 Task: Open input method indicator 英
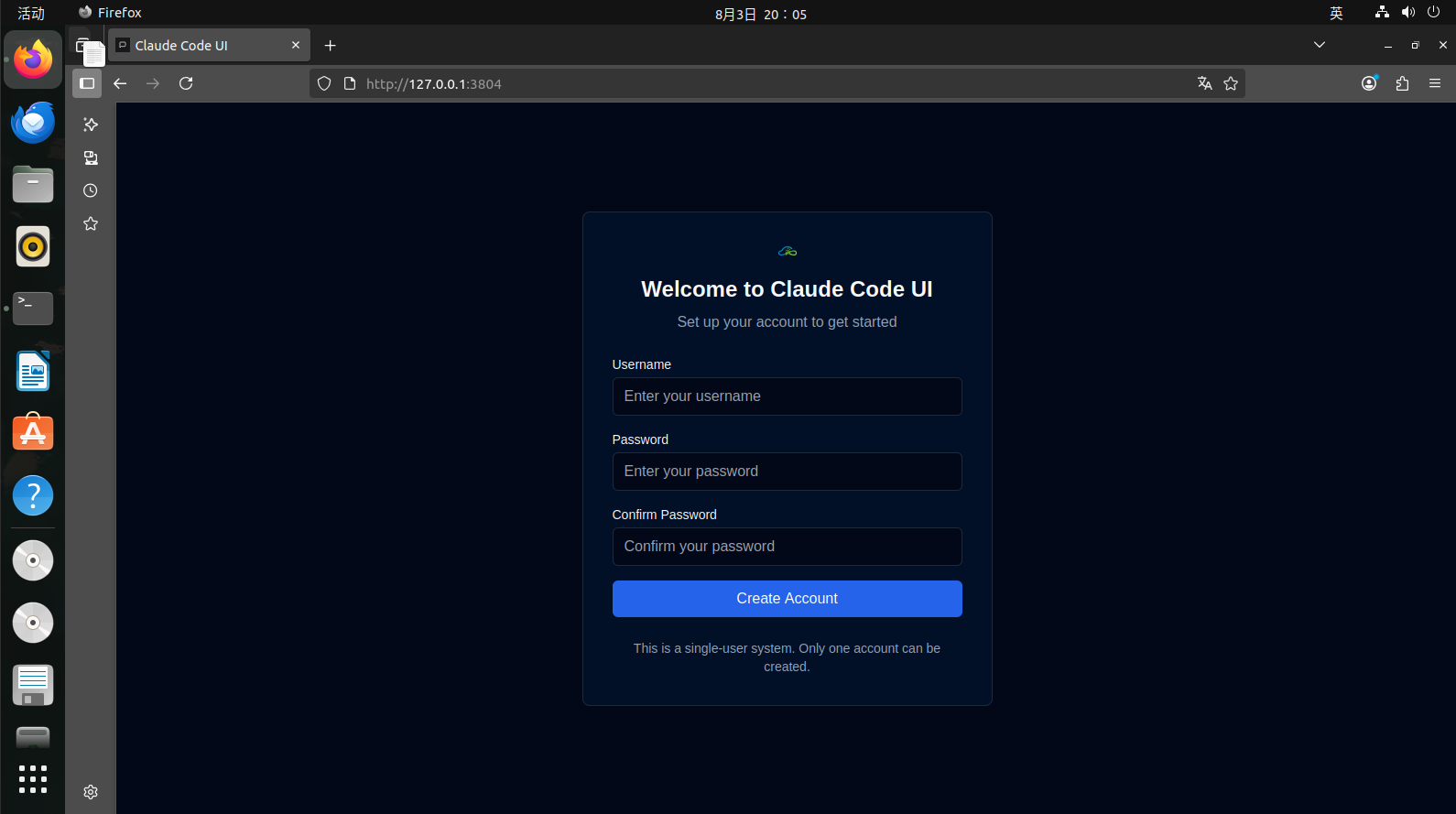point(1336,13)
